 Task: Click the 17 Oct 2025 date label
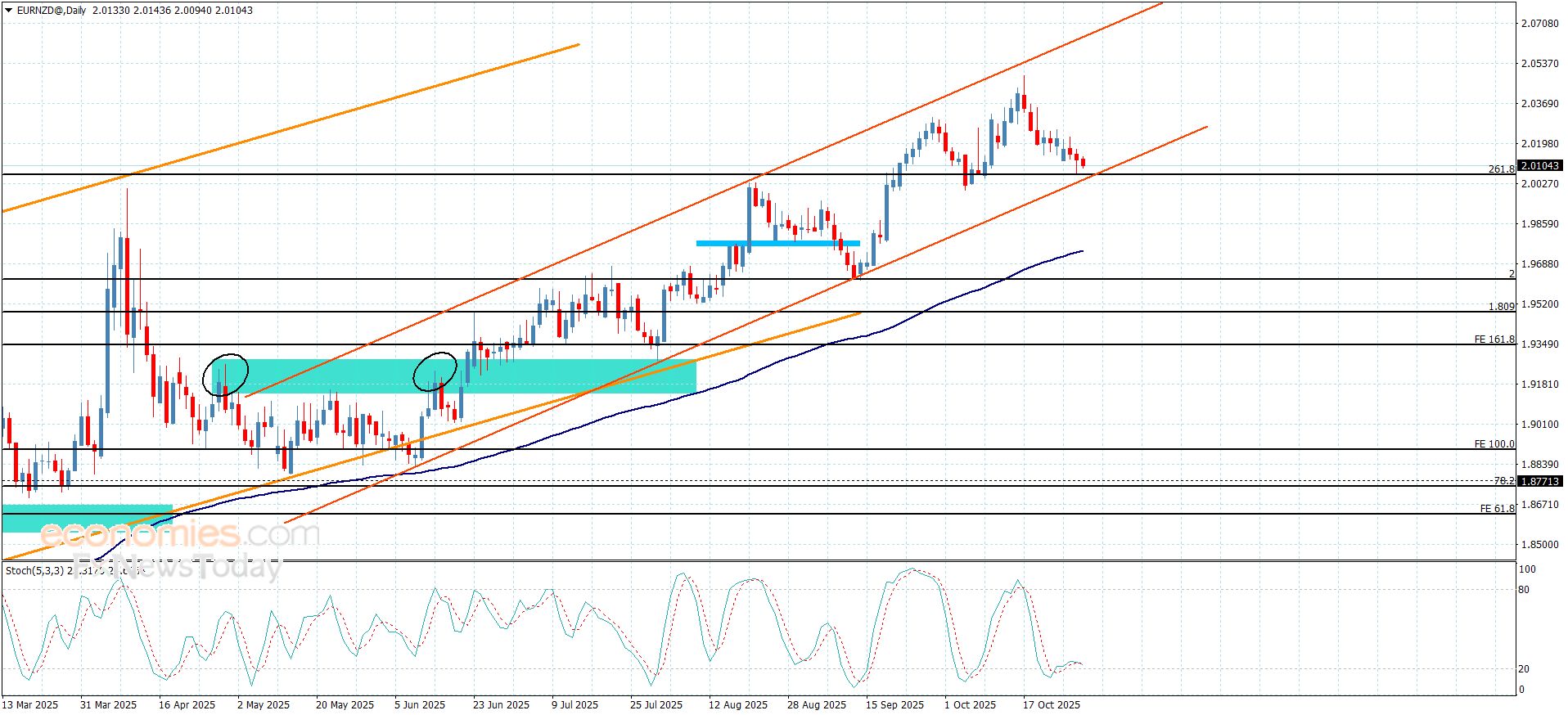(1052, 705)
